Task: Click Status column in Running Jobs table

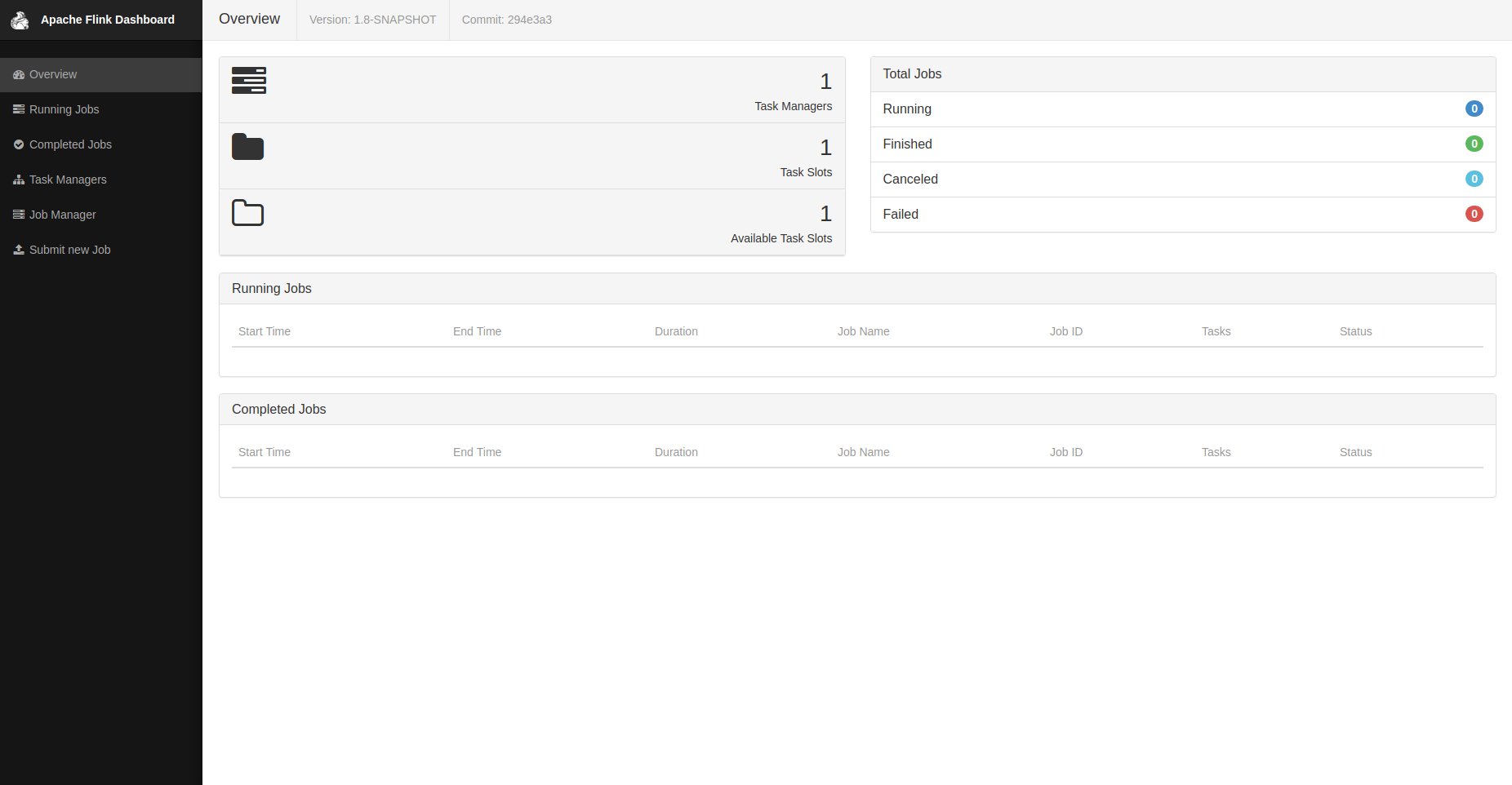Action: point(1356,331)
